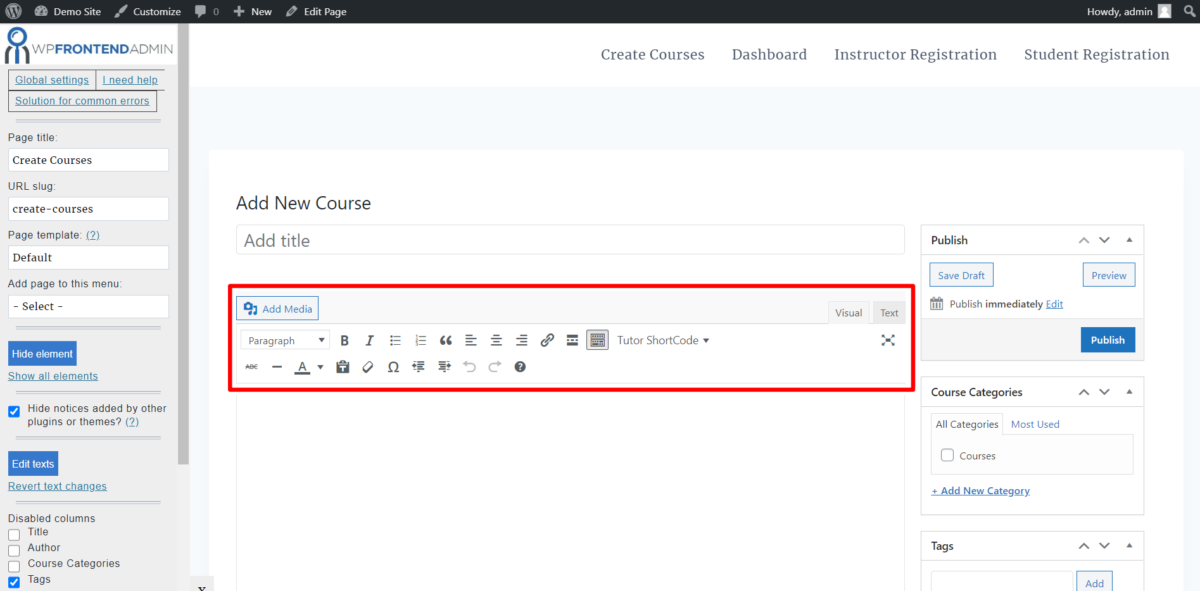The width and height of the screenshot is (1200, 591).
Task: Click the Publish button
Action: (1108, 339)
